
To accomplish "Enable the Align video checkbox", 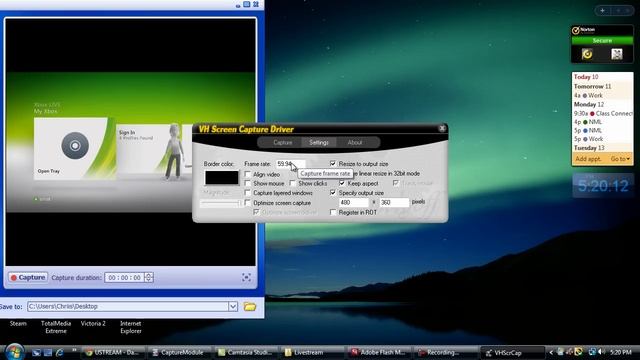I will click(x=248, y=174).
